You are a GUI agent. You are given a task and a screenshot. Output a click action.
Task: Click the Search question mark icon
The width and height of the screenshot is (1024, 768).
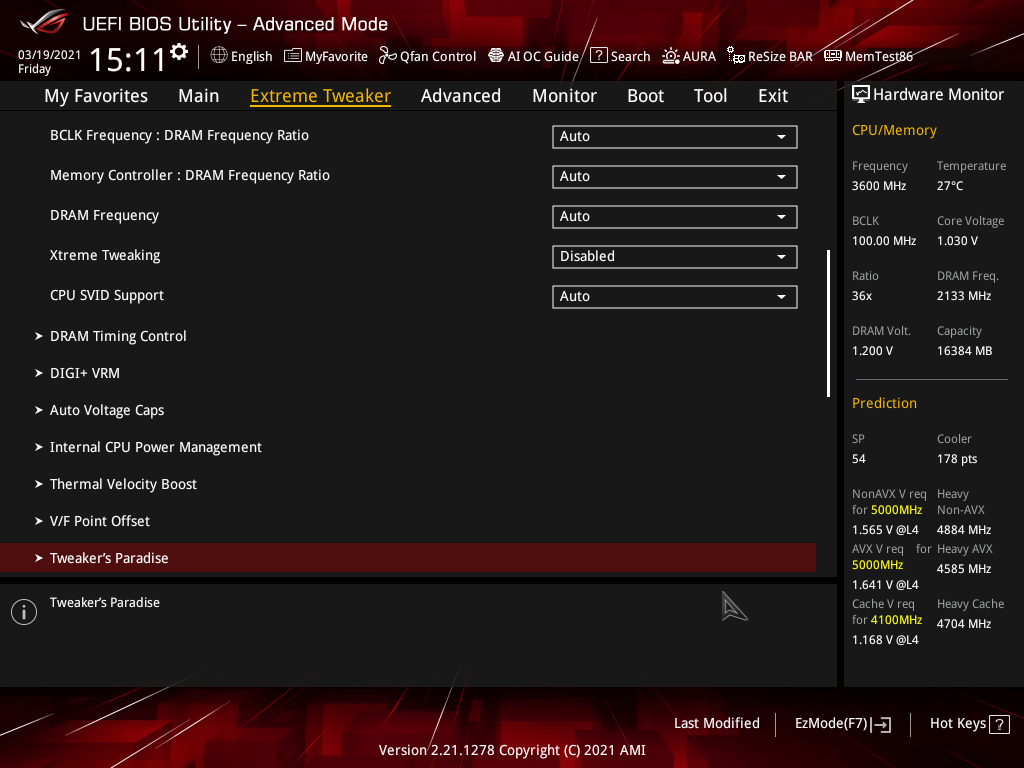point(599,56)
